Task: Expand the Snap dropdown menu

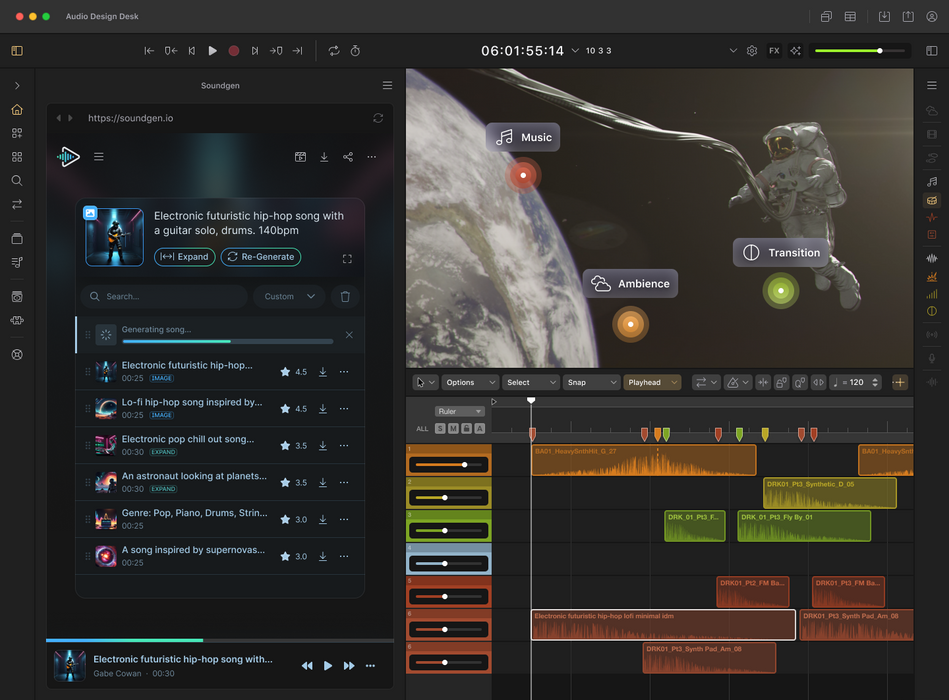Action: 591,382
